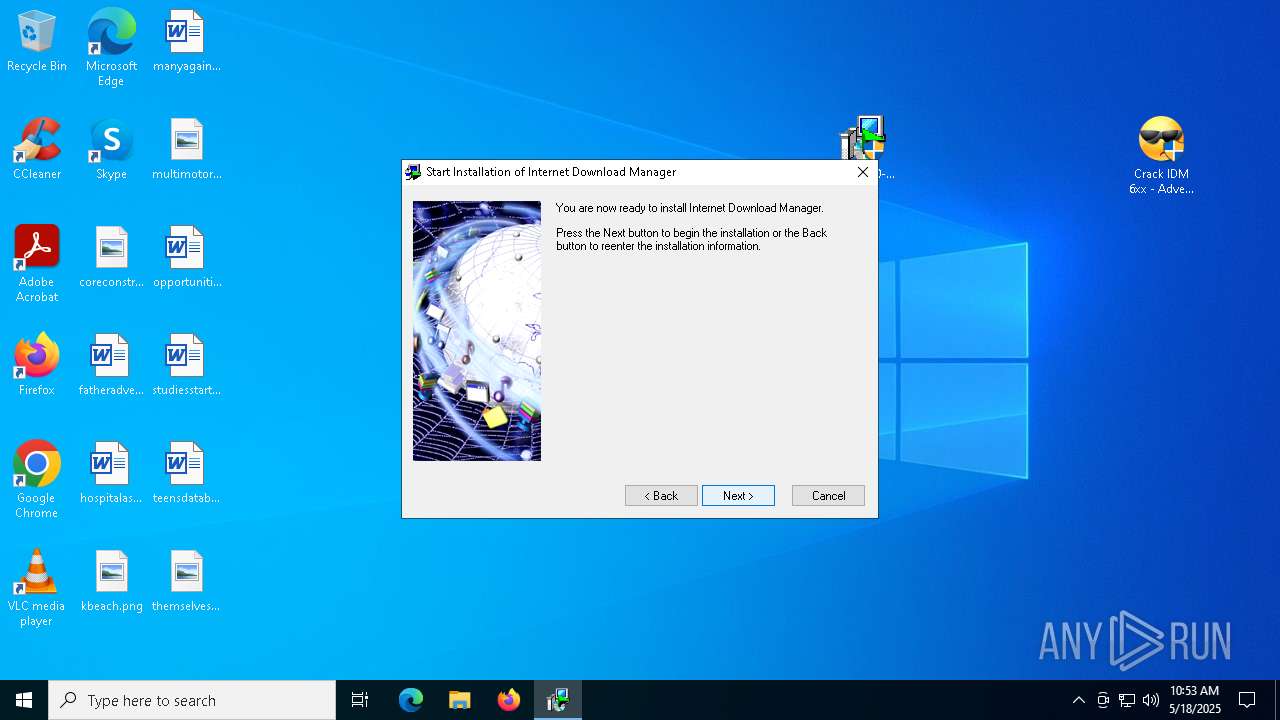Select the studiesstart Word document icon

[186, 366]
